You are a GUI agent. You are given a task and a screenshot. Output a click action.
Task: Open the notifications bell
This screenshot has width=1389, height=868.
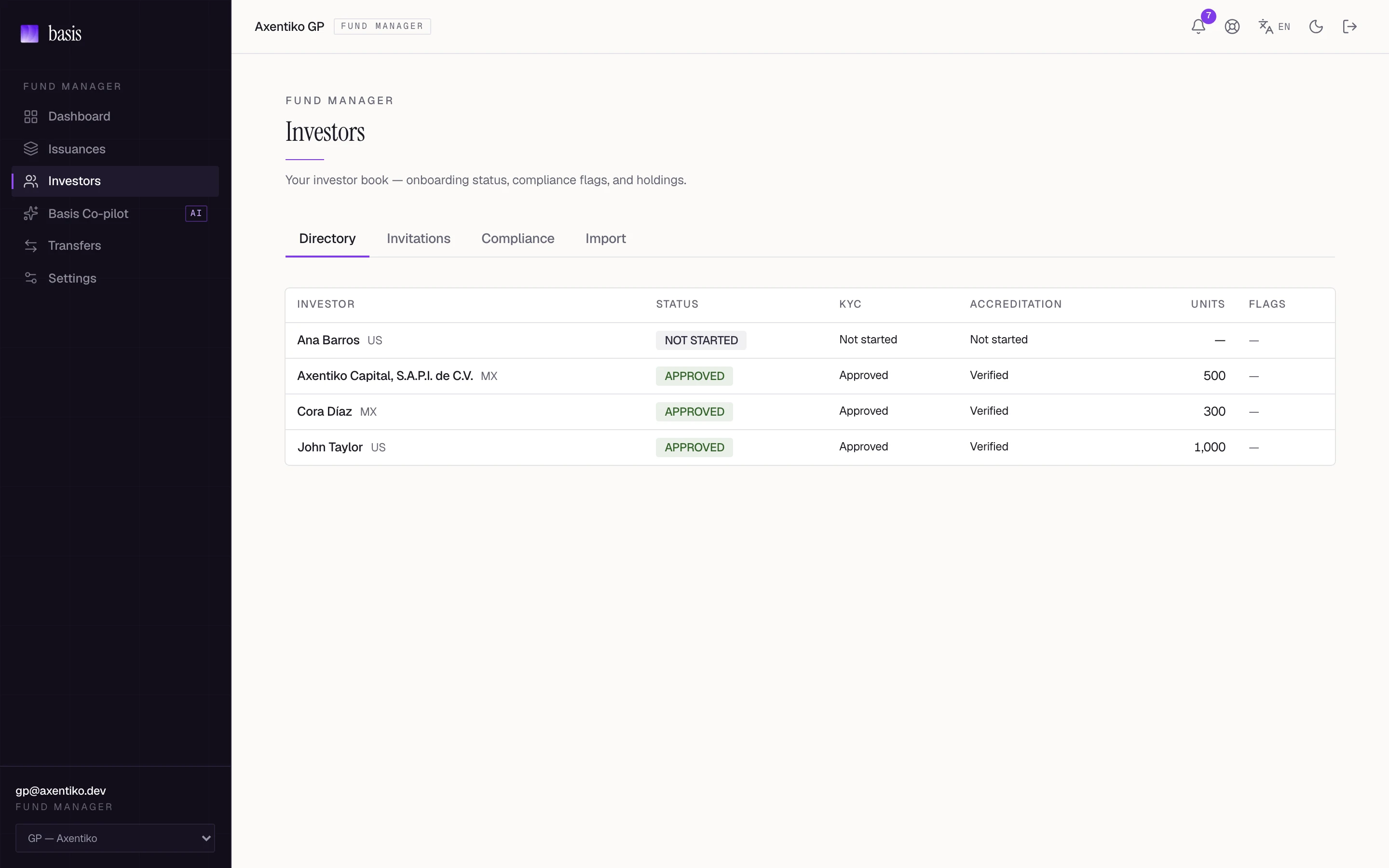coord(1198,27)
